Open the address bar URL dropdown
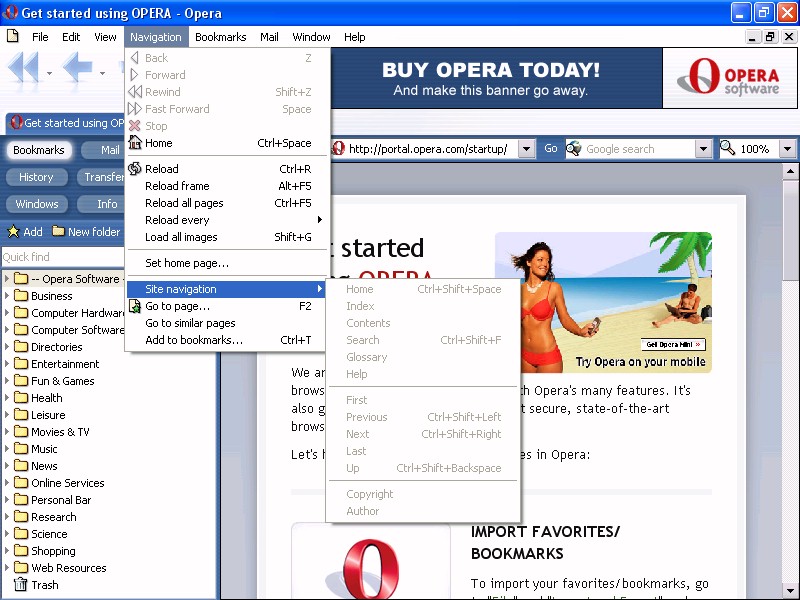The height and width of the screenshot is (600, 800). tap(527, 149)
